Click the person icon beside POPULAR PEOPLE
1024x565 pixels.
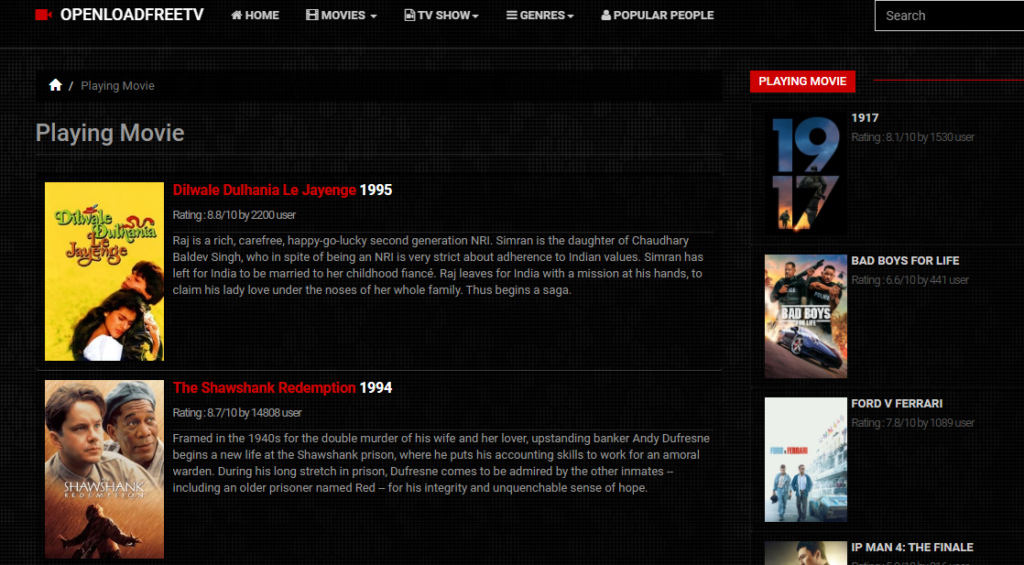pyautogui.click(x=606, y=15)
